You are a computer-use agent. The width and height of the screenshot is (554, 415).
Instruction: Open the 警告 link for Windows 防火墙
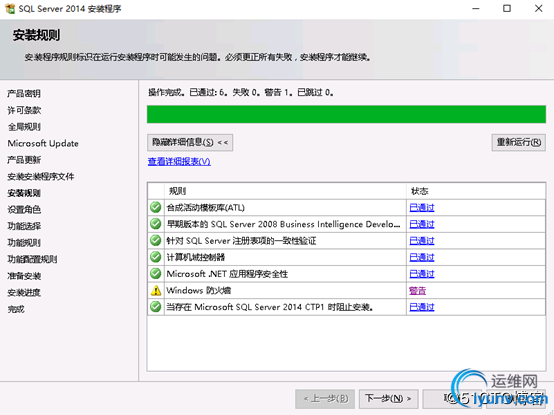[x=418, y=291]
